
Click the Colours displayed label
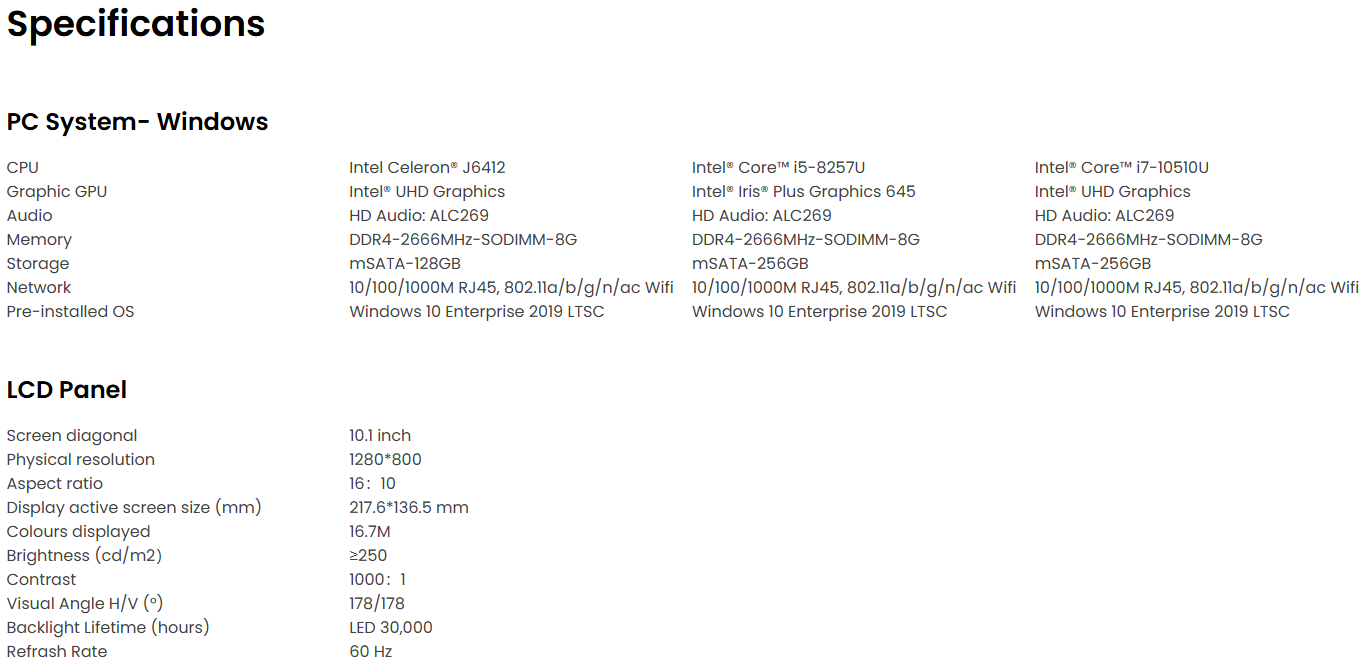78,532
